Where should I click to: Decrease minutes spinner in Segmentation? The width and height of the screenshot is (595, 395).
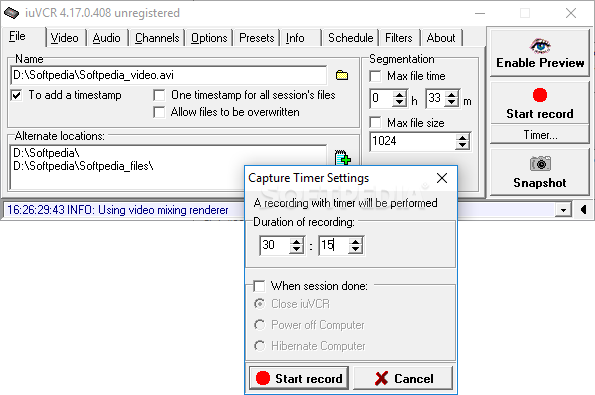[452, 103]
